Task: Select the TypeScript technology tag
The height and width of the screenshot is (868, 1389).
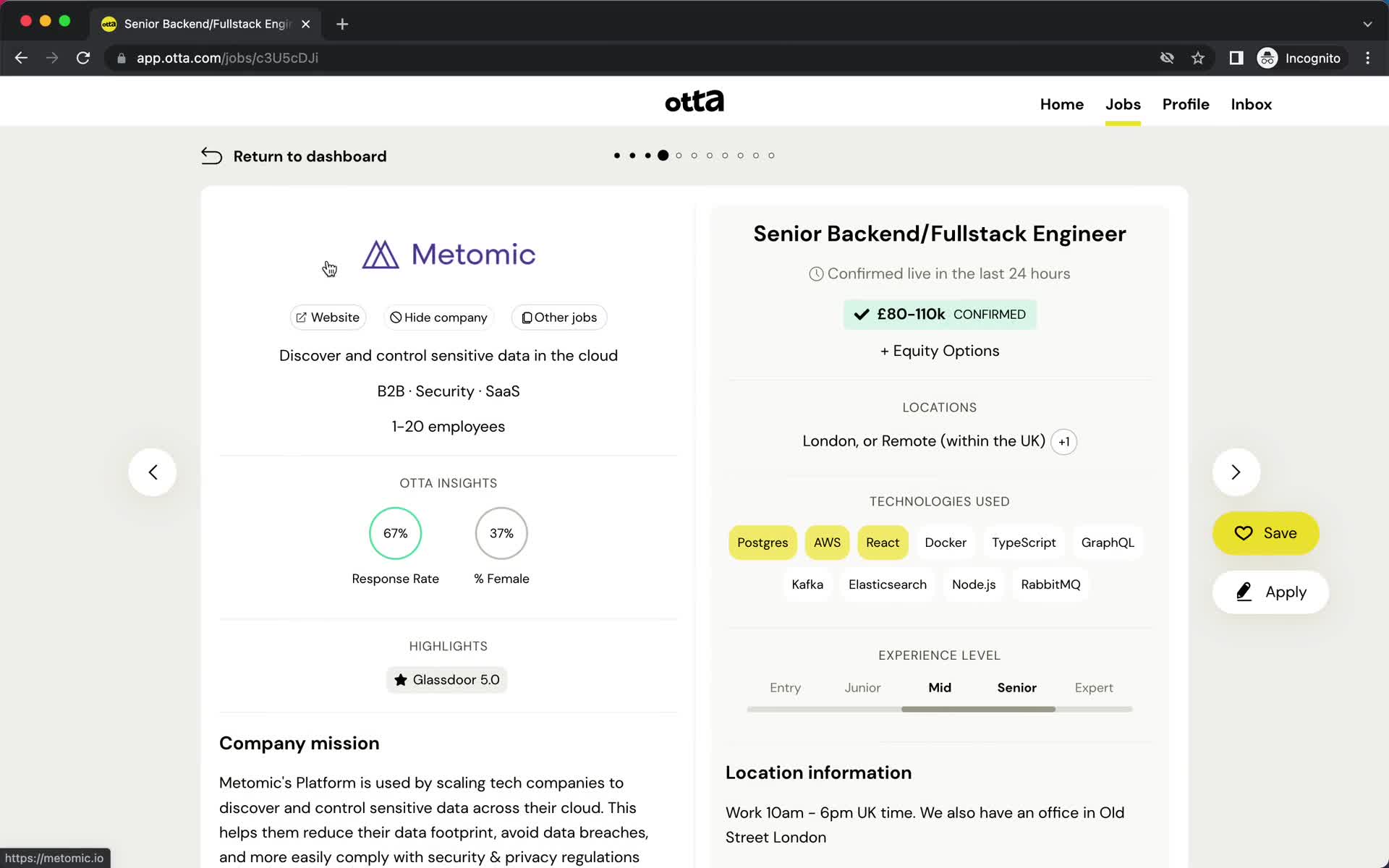Action: pyautogui.click(x=1024, y=542)
